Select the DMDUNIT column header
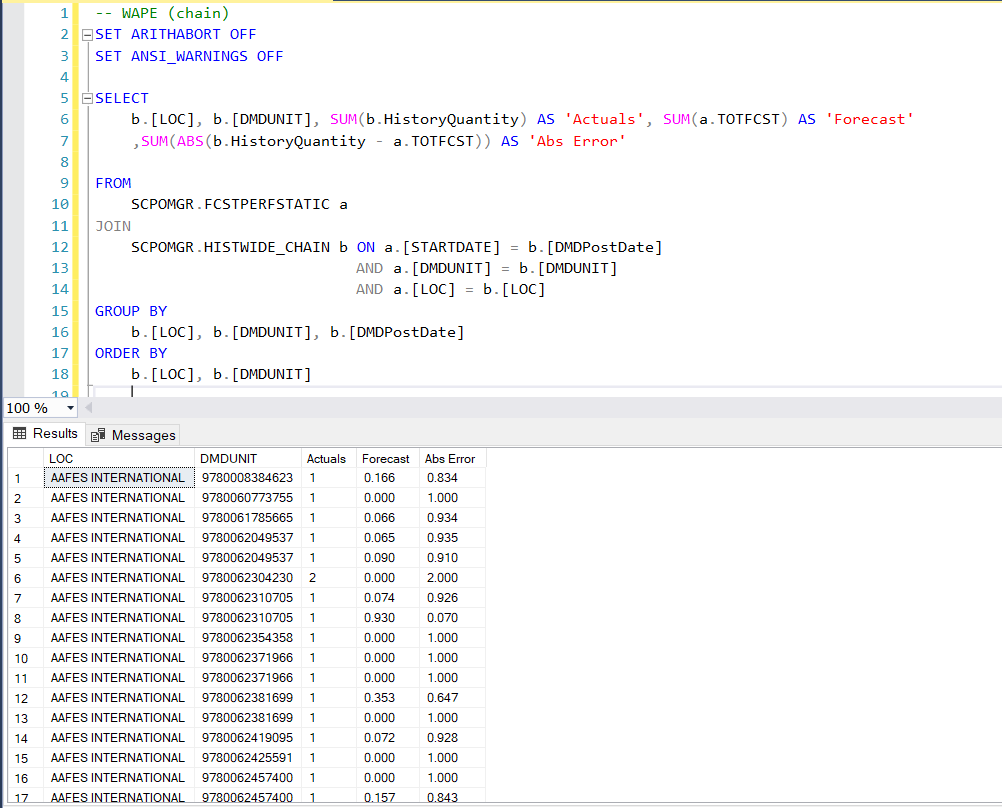The image size is (1002, 808). point(248,458)
